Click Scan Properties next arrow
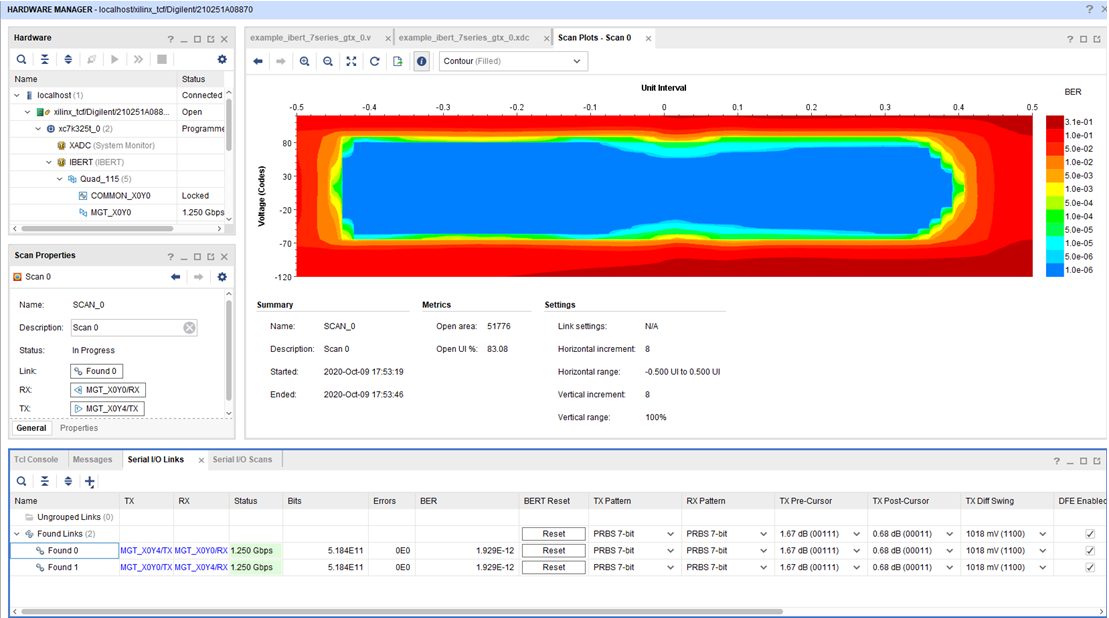The width and height of the screenshot is (1109, 618). click(199, 276)
